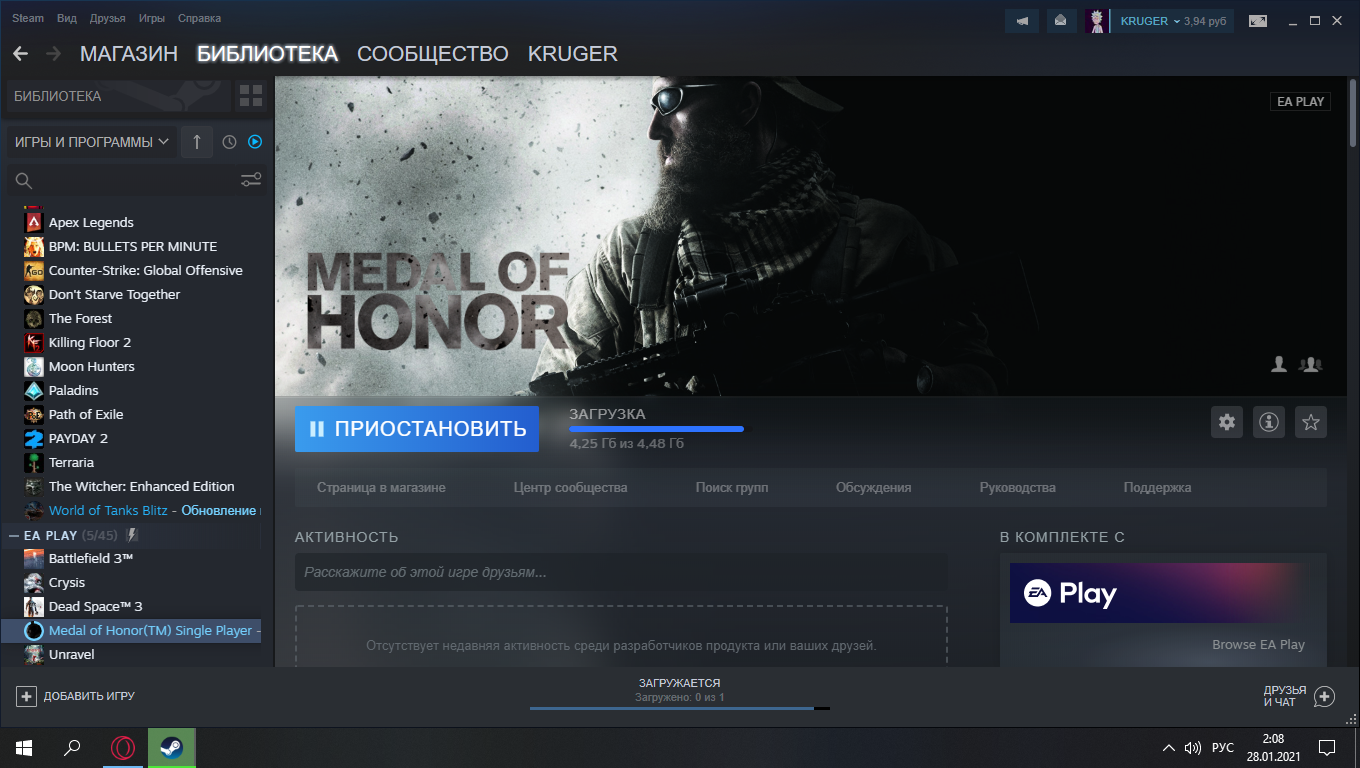Open advanced filter sliders icon
The image size is (1360, 768).
point(251,180)
